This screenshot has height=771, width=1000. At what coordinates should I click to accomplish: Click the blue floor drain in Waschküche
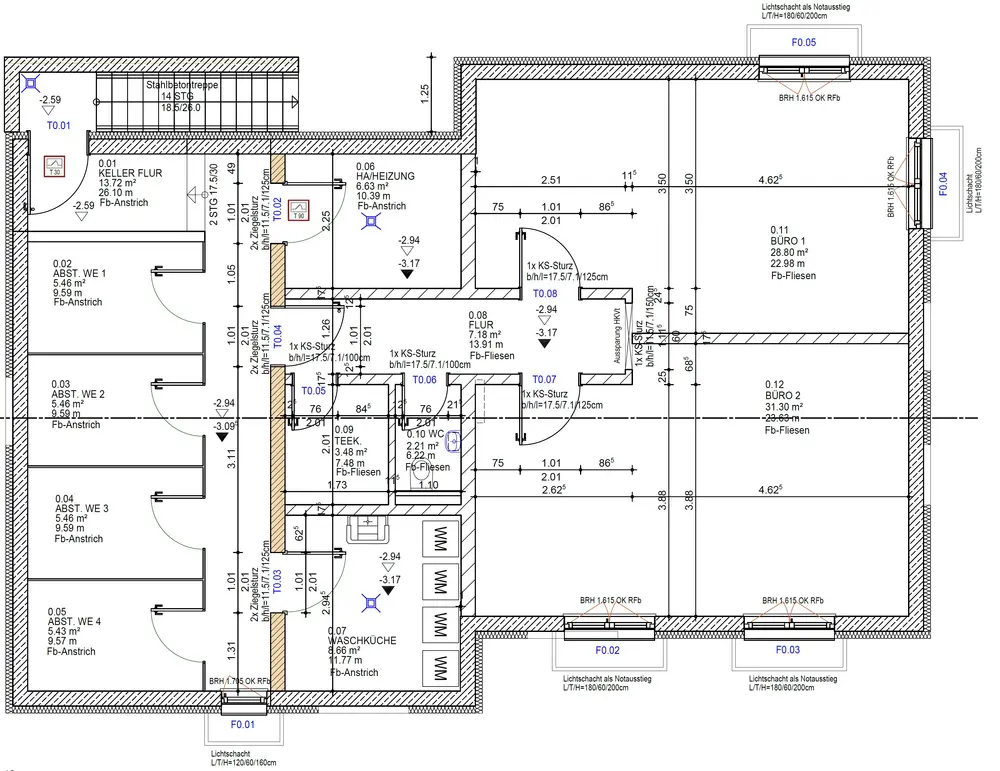pyautogui.click(x=371, y=603)
